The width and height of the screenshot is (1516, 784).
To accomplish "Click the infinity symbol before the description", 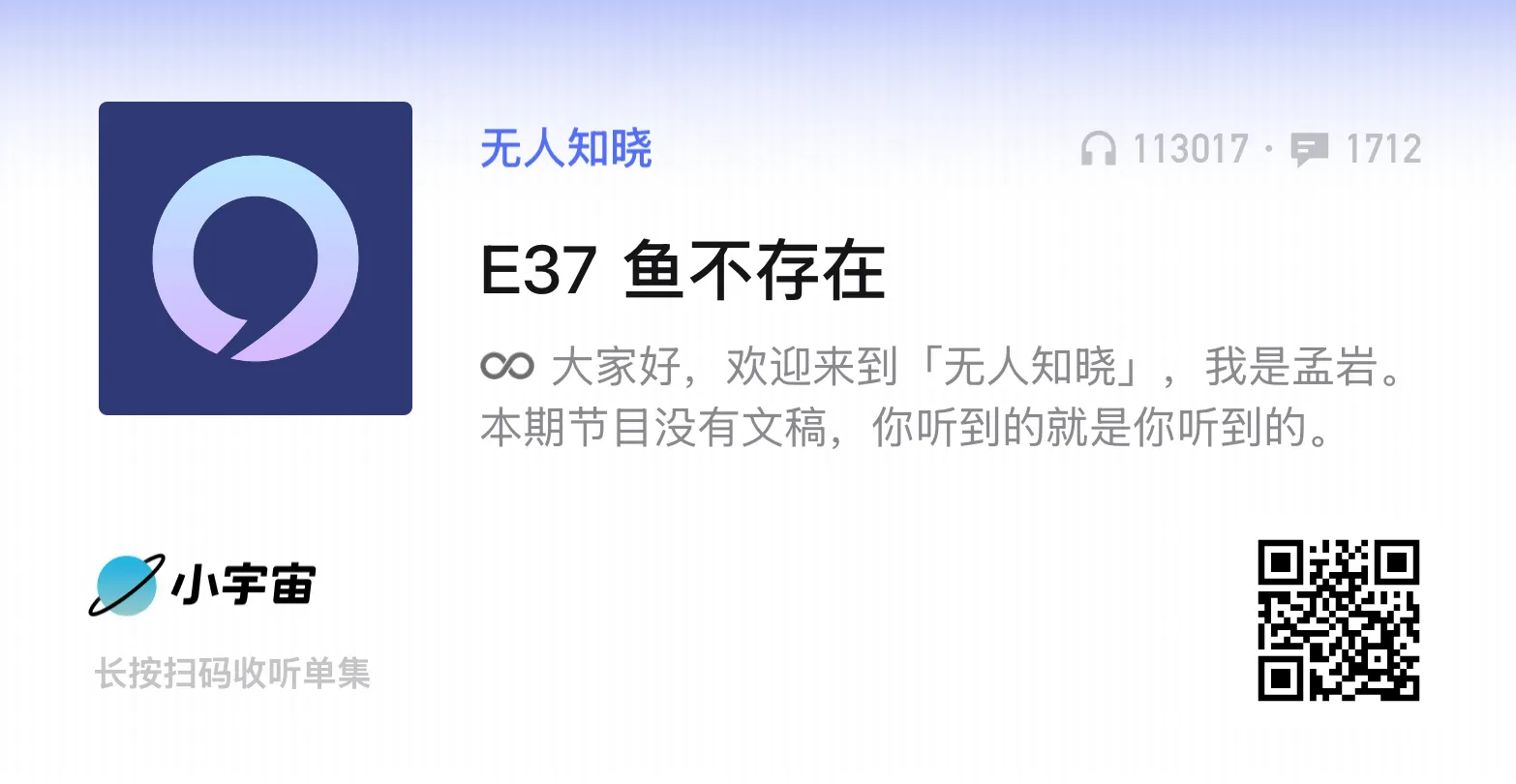I will click(x=507, y=367).
